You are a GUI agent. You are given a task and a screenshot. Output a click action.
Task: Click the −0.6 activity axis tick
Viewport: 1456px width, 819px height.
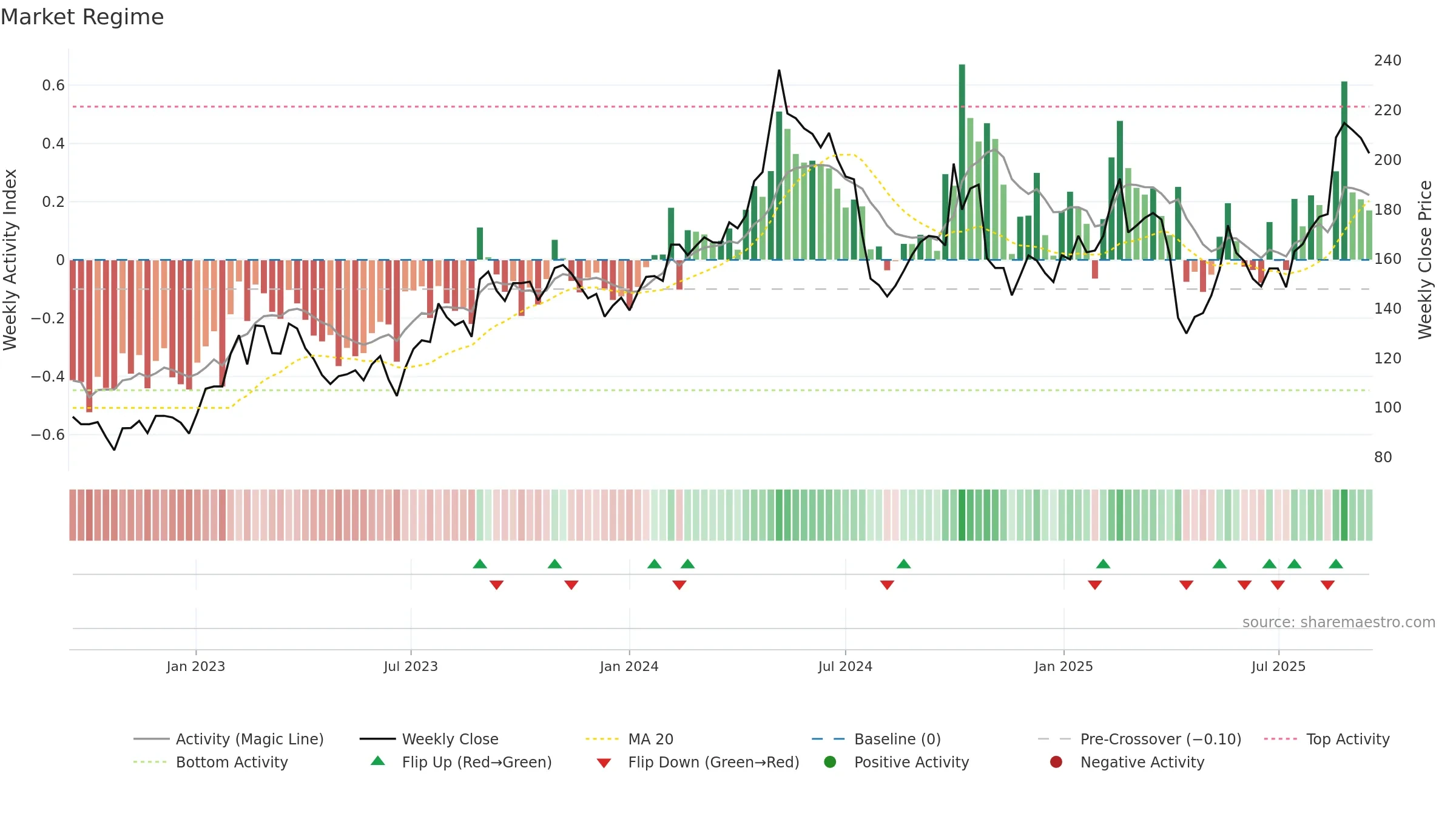pyautogui.click(x=48, y=435)
